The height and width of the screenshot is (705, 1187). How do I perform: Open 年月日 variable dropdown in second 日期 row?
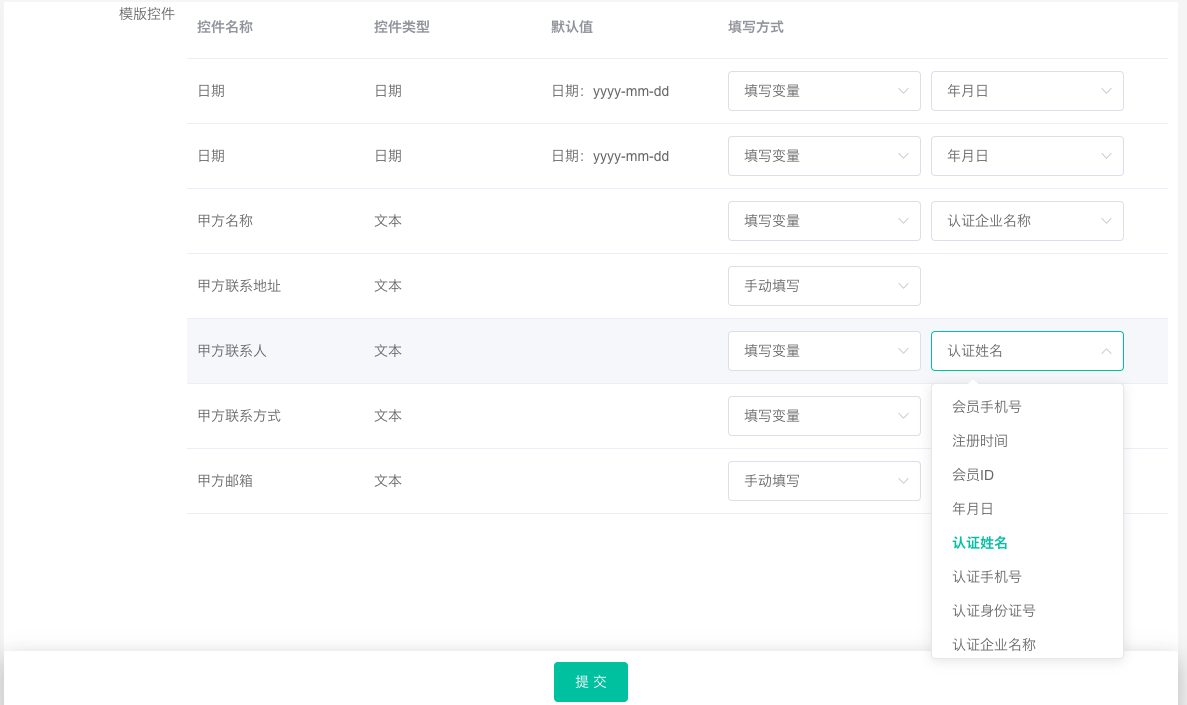tap(1027, 156)
